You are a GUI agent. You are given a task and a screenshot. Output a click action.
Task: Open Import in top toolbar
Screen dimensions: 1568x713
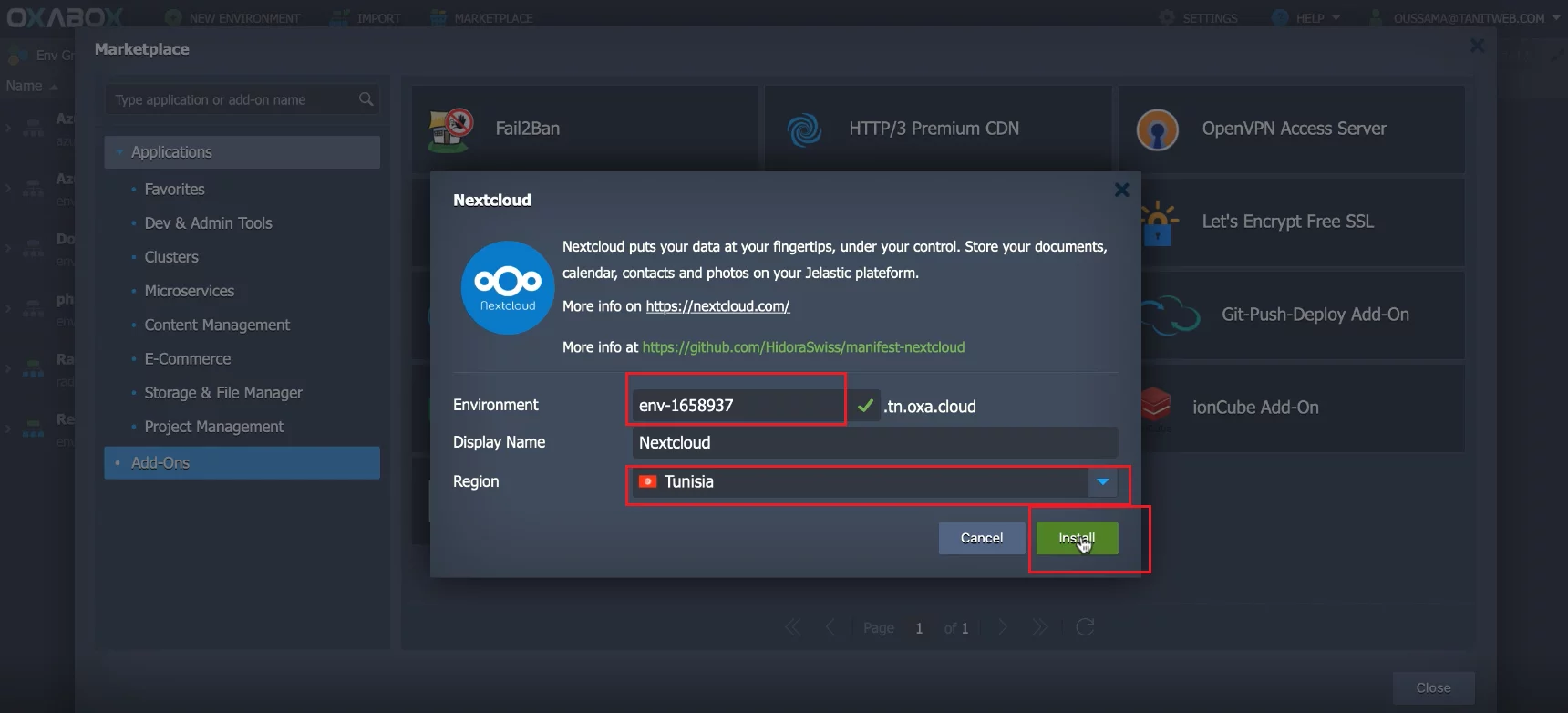tap(366, 18)
